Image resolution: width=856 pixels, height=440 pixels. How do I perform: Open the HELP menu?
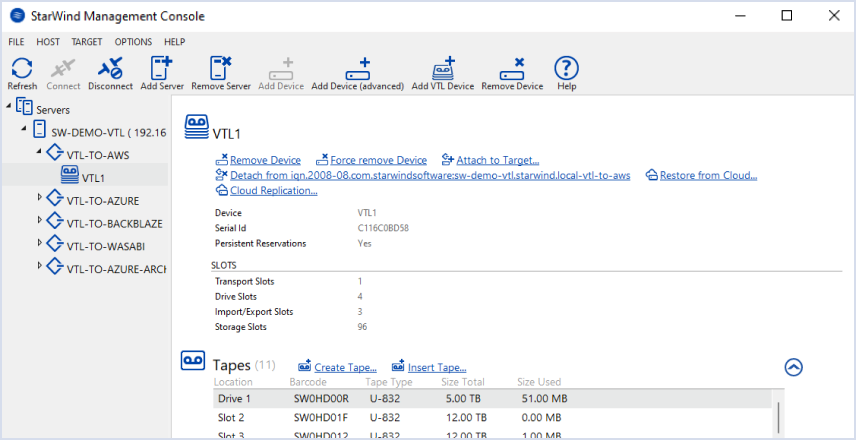pyautogui.click(x=175, y=42)
